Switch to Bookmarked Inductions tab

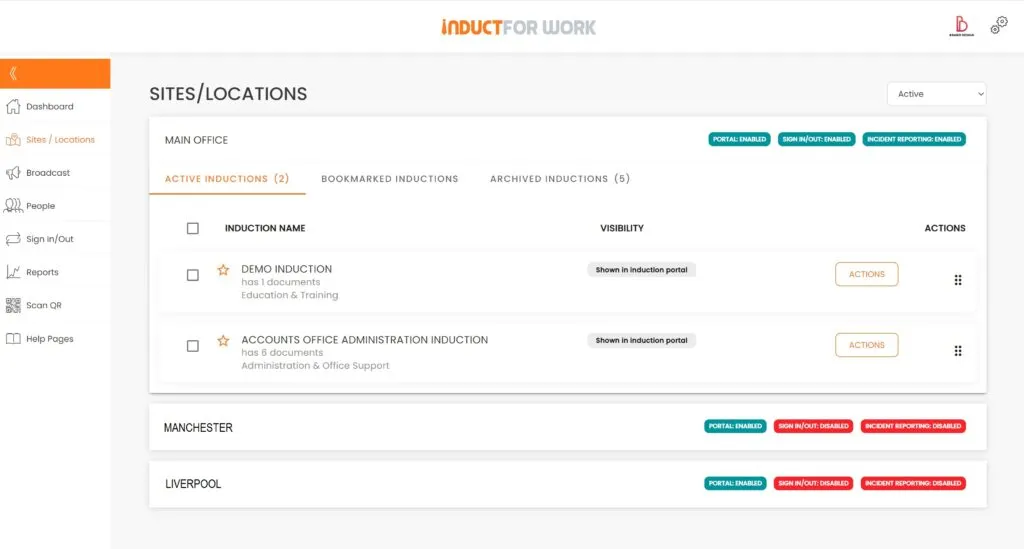[390, 179]
